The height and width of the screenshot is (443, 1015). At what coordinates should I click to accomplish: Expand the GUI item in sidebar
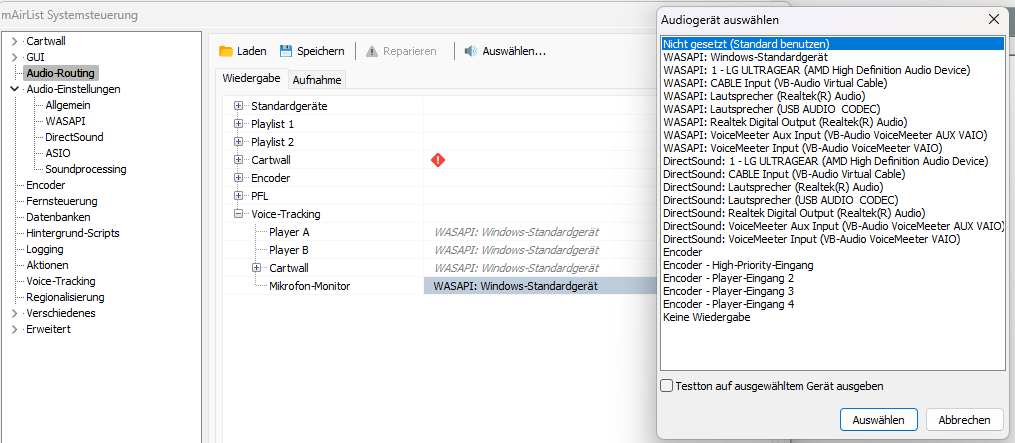pyautogui.click(x=15, y=57)
